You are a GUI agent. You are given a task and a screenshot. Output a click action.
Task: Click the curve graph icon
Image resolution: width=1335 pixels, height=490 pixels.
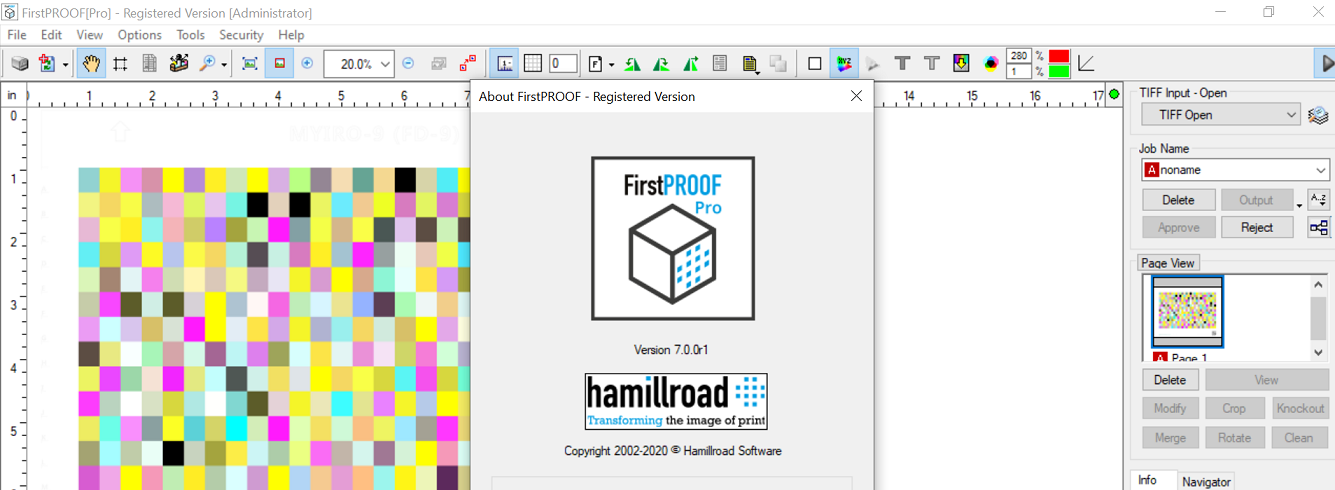pos(1086,63)
